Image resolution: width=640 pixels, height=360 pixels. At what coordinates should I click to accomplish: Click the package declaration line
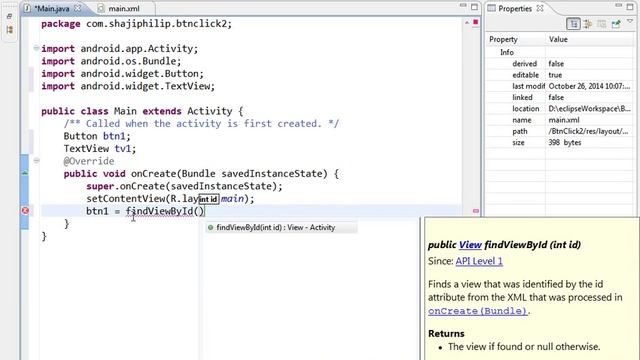136,24
